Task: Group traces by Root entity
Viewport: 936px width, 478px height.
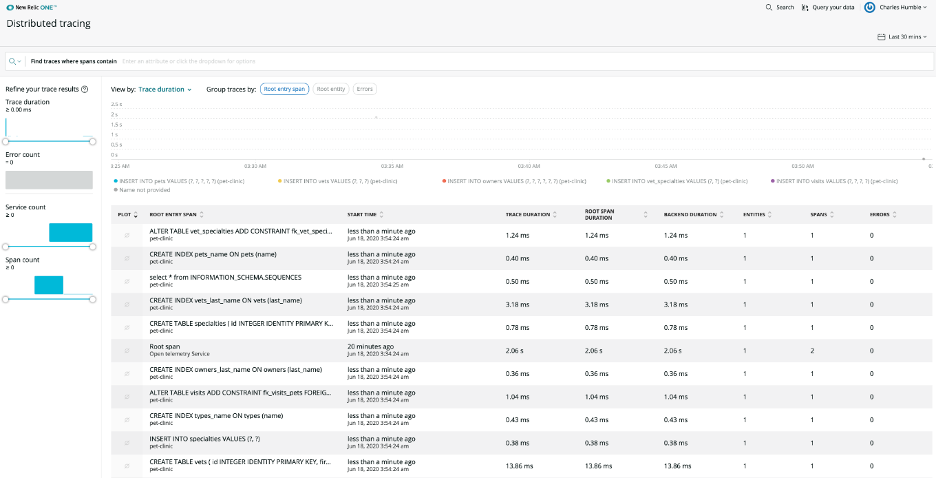Action: click(331, 90)
